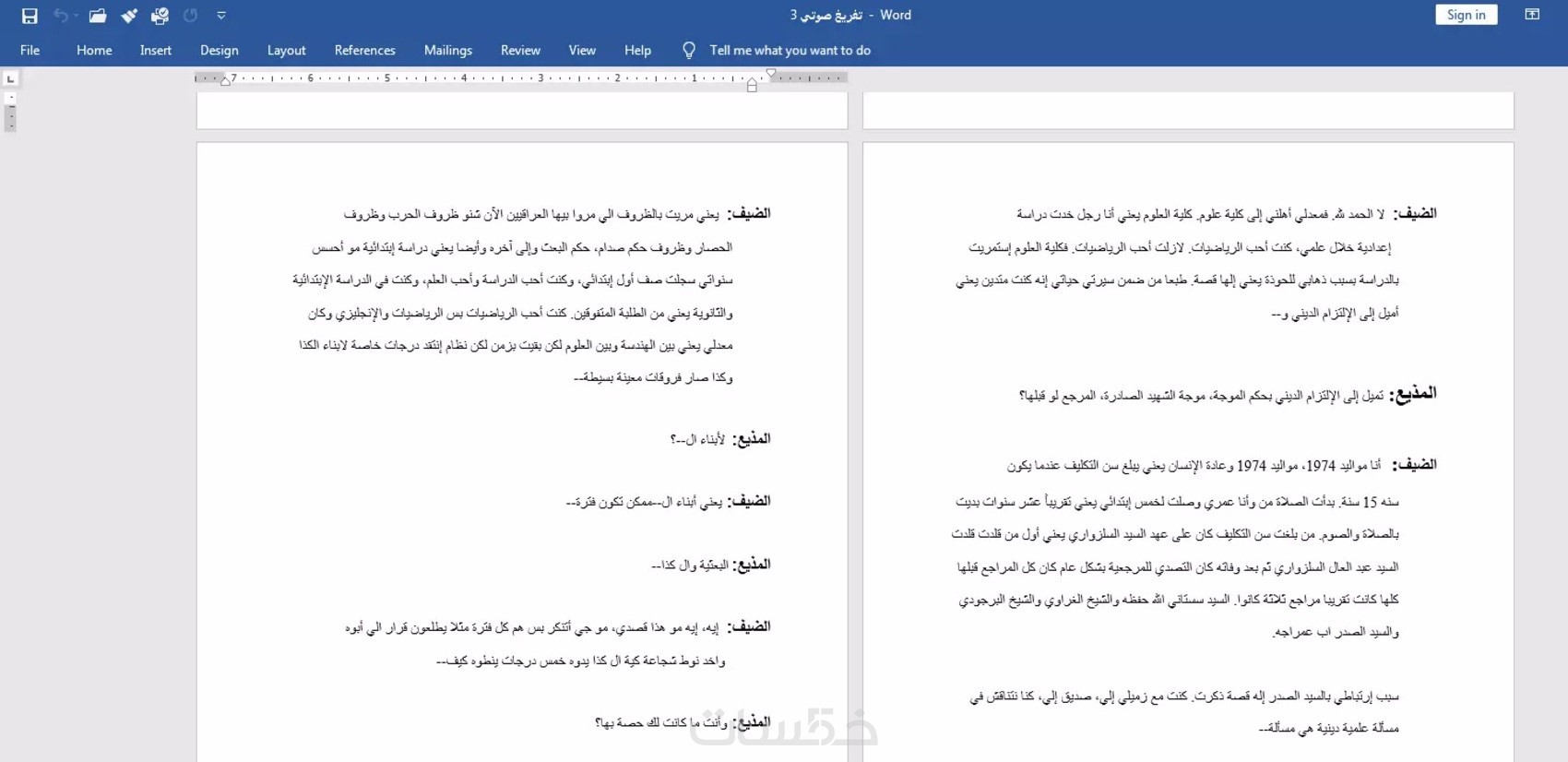Click the Undo arrow icon
This screenshot has width=1568, height=762.
(60, 15)
